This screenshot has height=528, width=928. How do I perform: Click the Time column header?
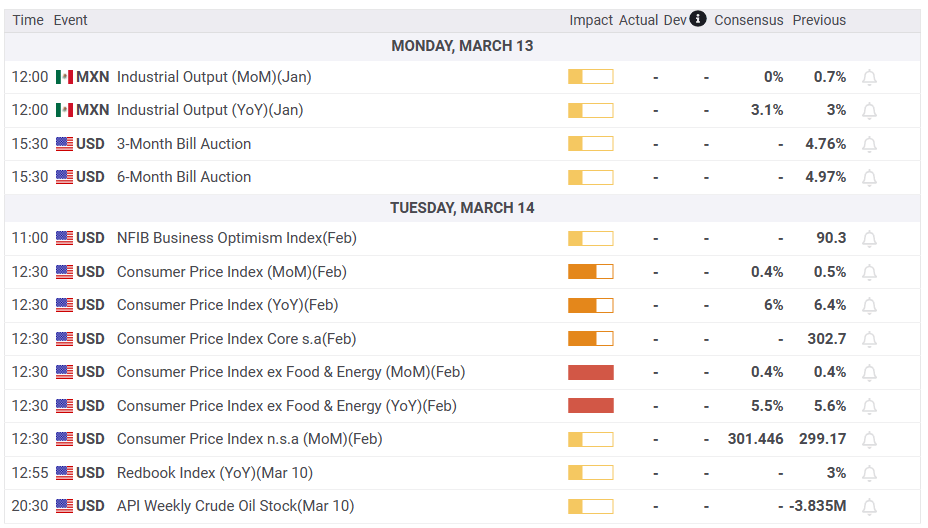point(28,20)
